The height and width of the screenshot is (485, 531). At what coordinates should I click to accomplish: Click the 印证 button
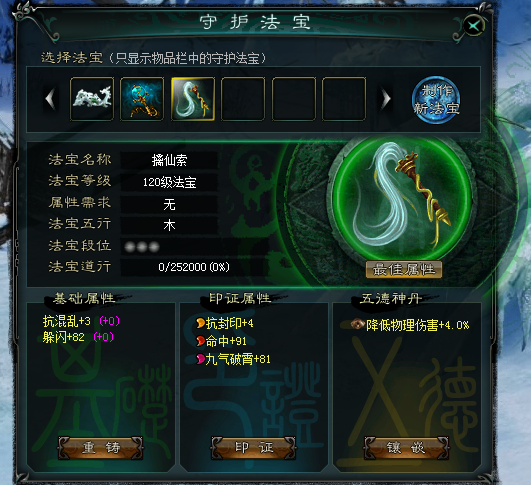[254, 448]
